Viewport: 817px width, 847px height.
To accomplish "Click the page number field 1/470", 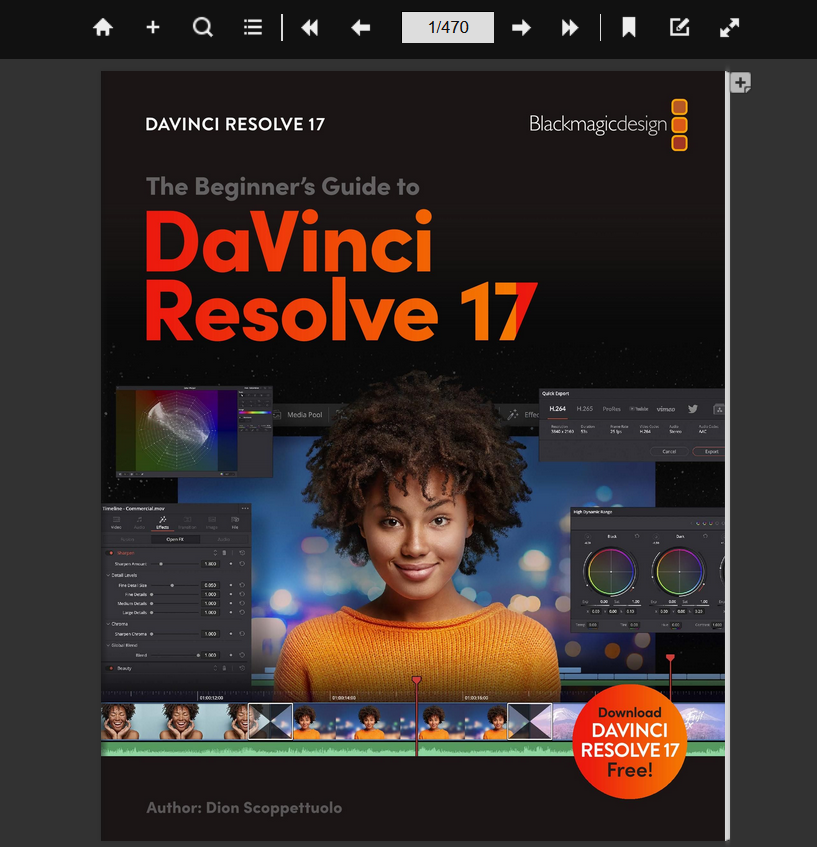I will (x=447, y=27).
